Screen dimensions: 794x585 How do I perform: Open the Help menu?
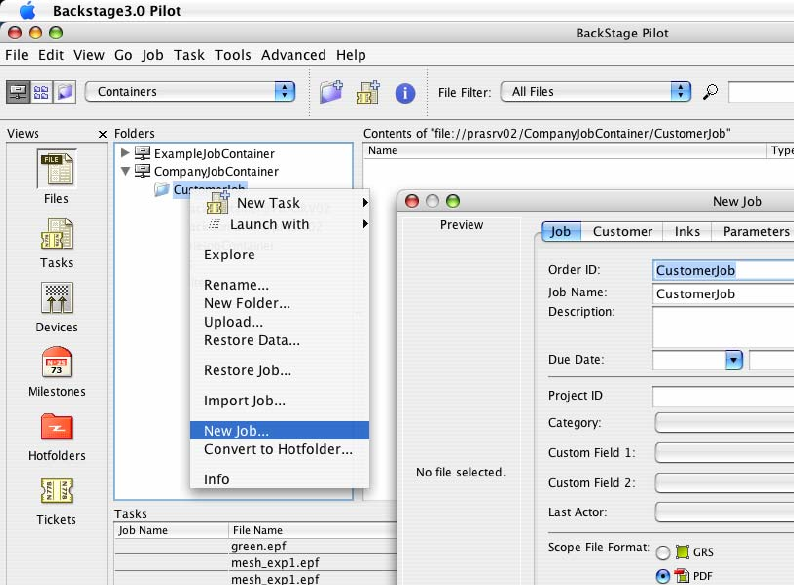[350, 55]
